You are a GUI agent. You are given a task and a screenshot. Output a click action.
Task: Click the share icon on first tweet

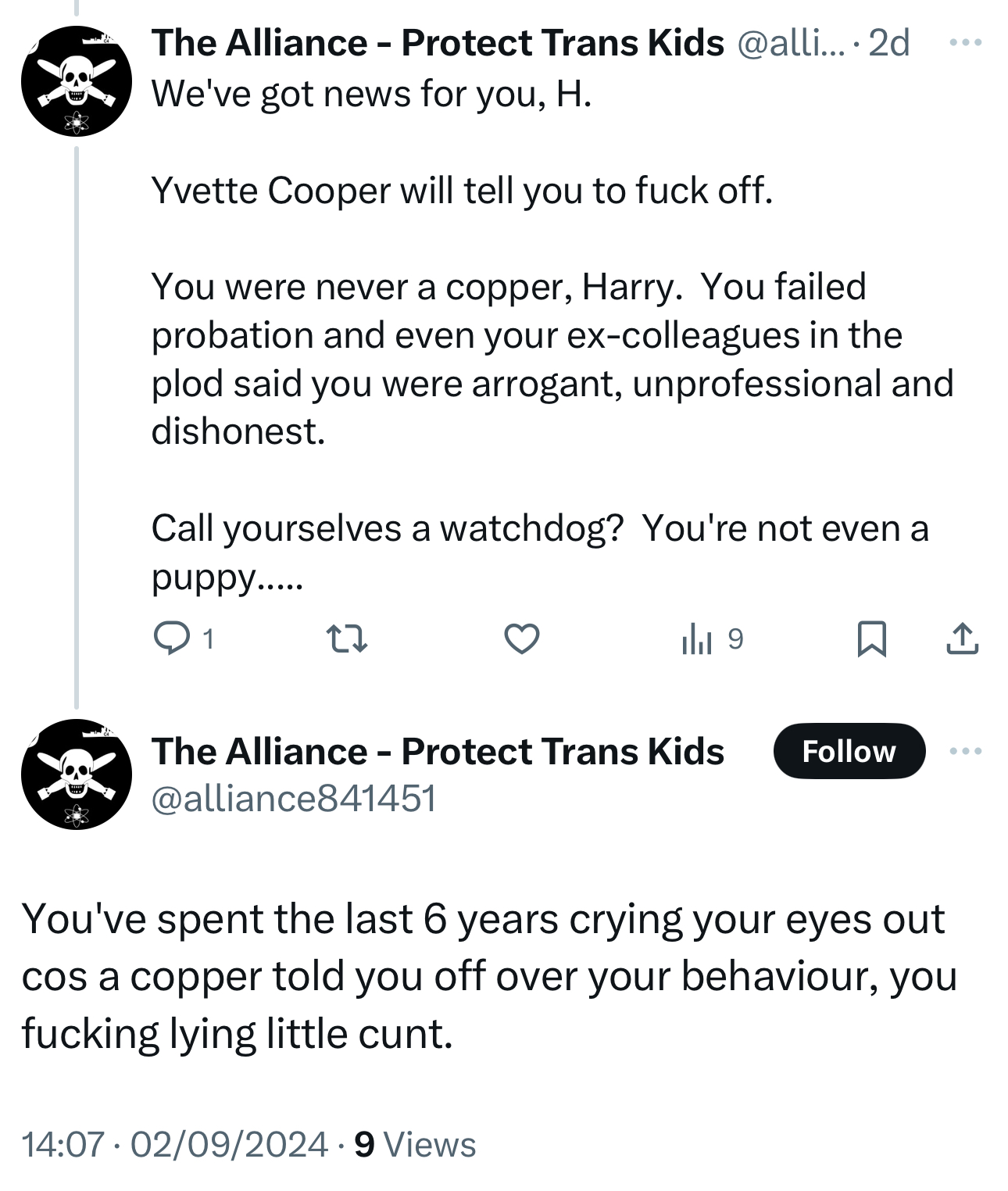coord(962,638)
